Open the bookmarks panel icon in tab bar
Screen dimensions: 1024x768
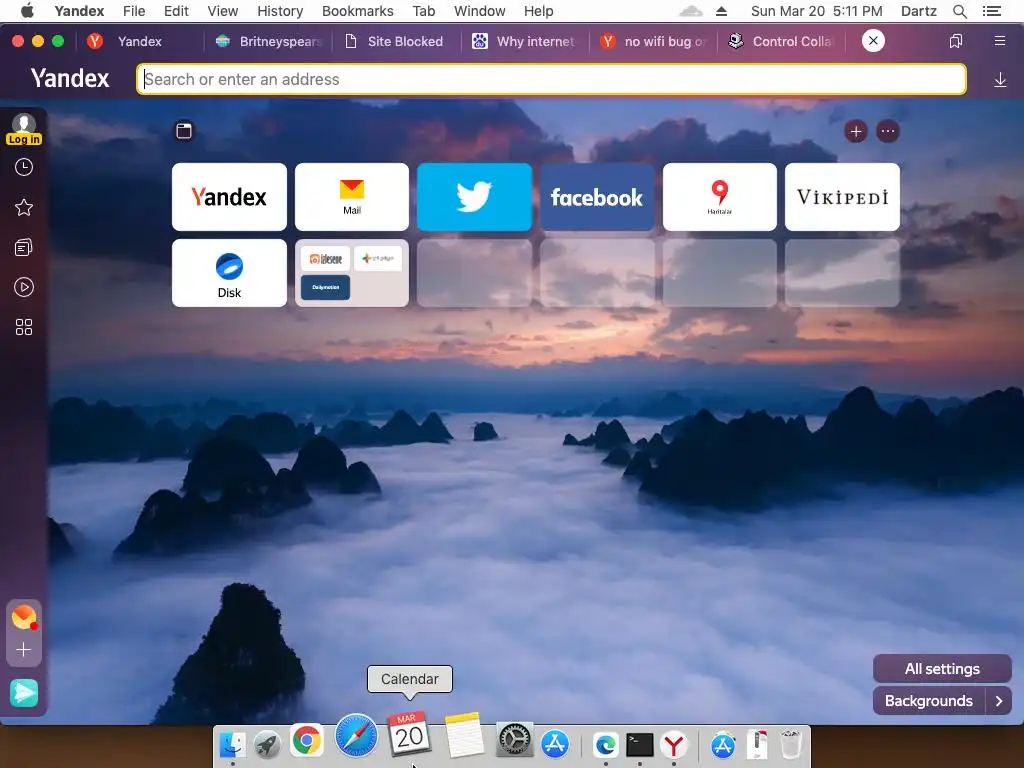[955, 41]
